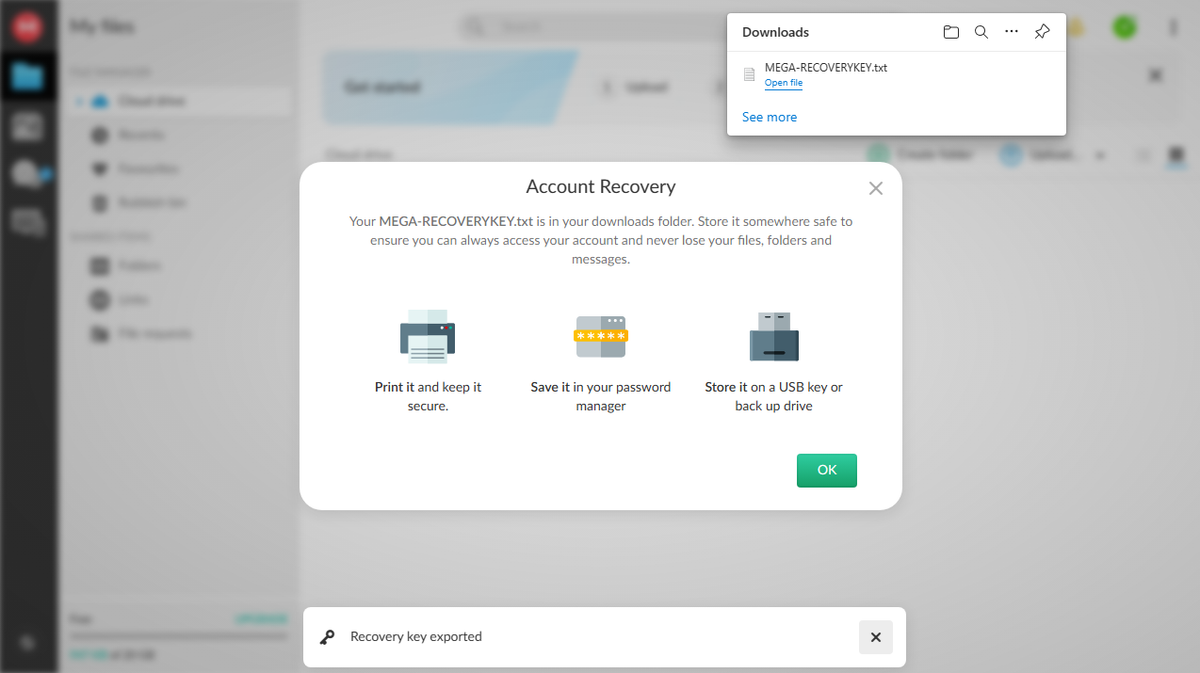Click the search icon in the Downloads popup

tap(981, 31)
